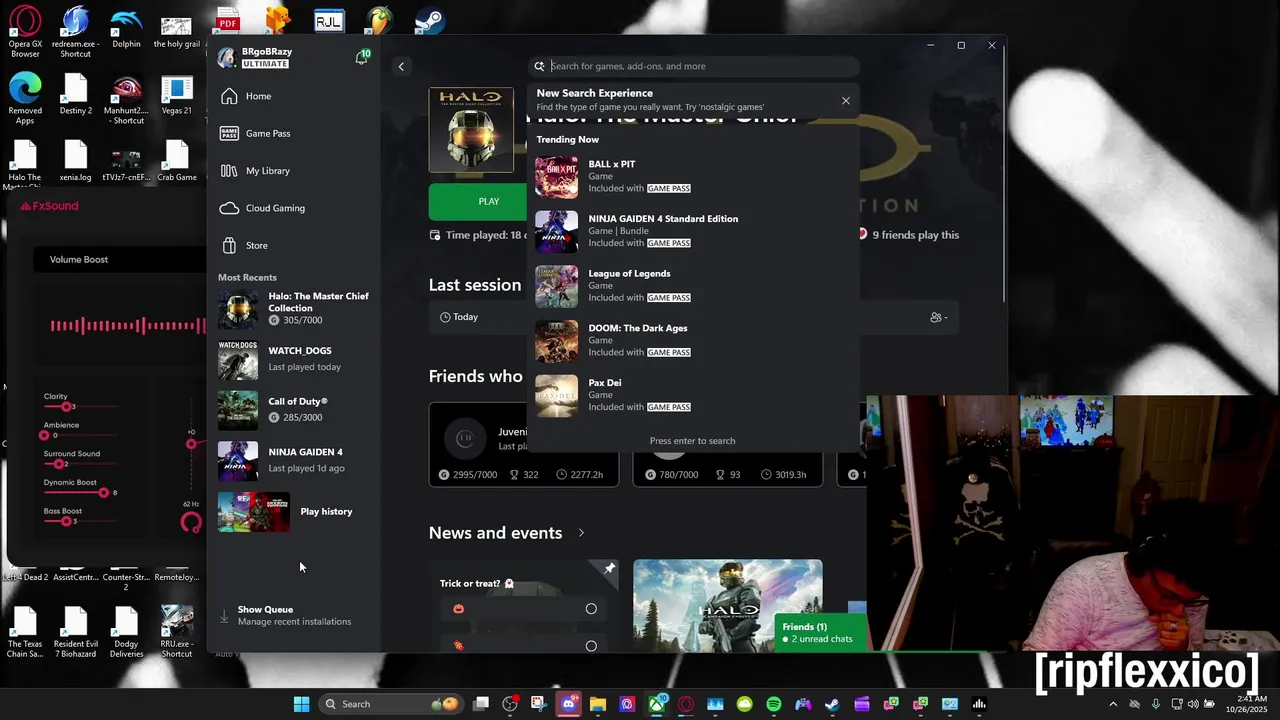Select DOOM: The Dark Ages result
The width and height of the screenshot is (1280, 720).
(x=692, y=341)
